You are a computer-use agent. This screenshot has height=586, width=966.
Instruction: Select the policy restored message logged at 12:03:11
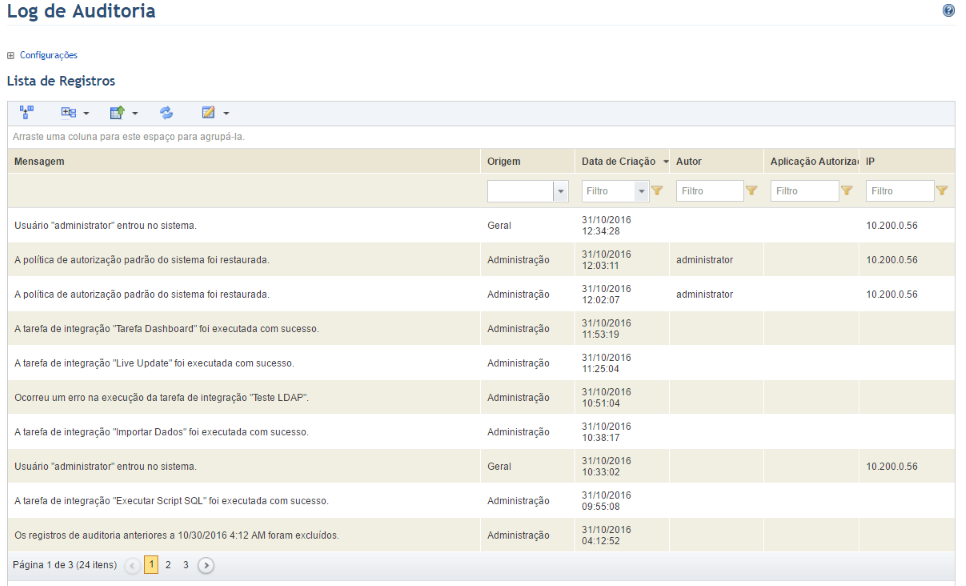pos(142,260)
